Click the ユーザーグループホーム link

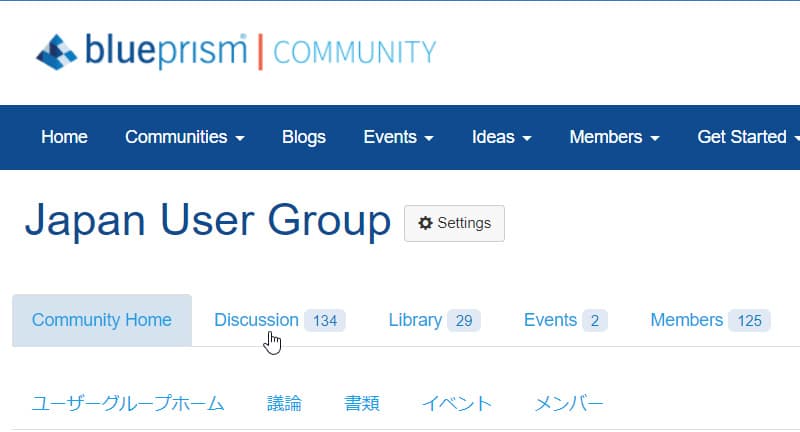click(x=128, y=403)
